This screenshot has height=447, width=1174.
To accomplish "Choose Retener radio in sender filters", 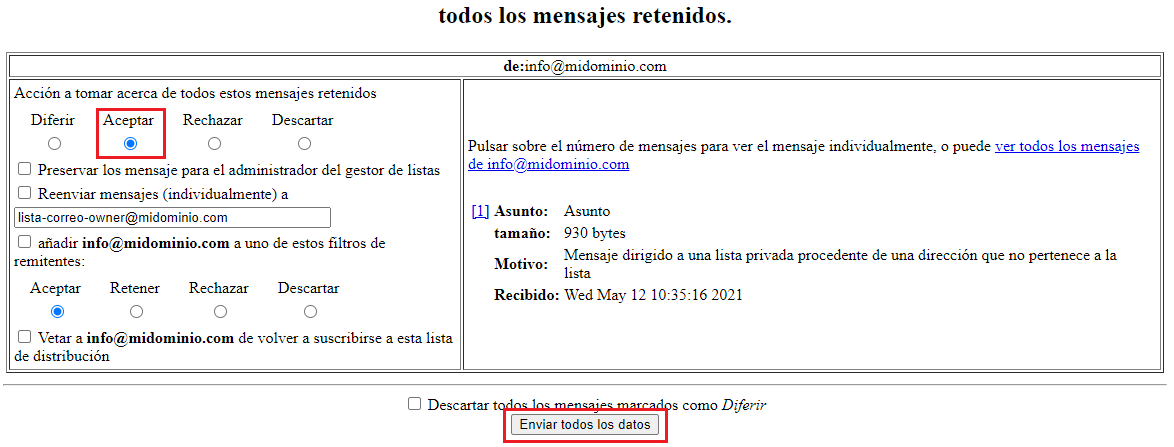I will click(136, 312).
